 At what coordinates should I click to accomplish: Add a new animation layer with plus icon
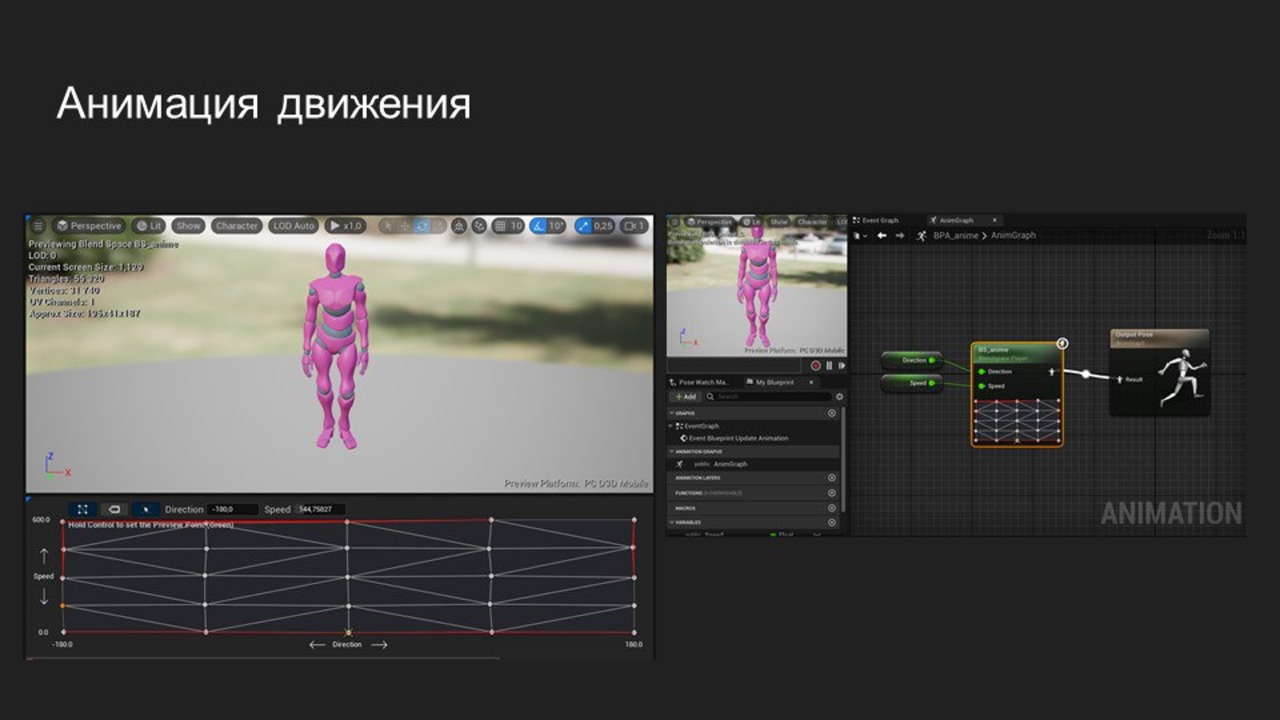point(832,478)
